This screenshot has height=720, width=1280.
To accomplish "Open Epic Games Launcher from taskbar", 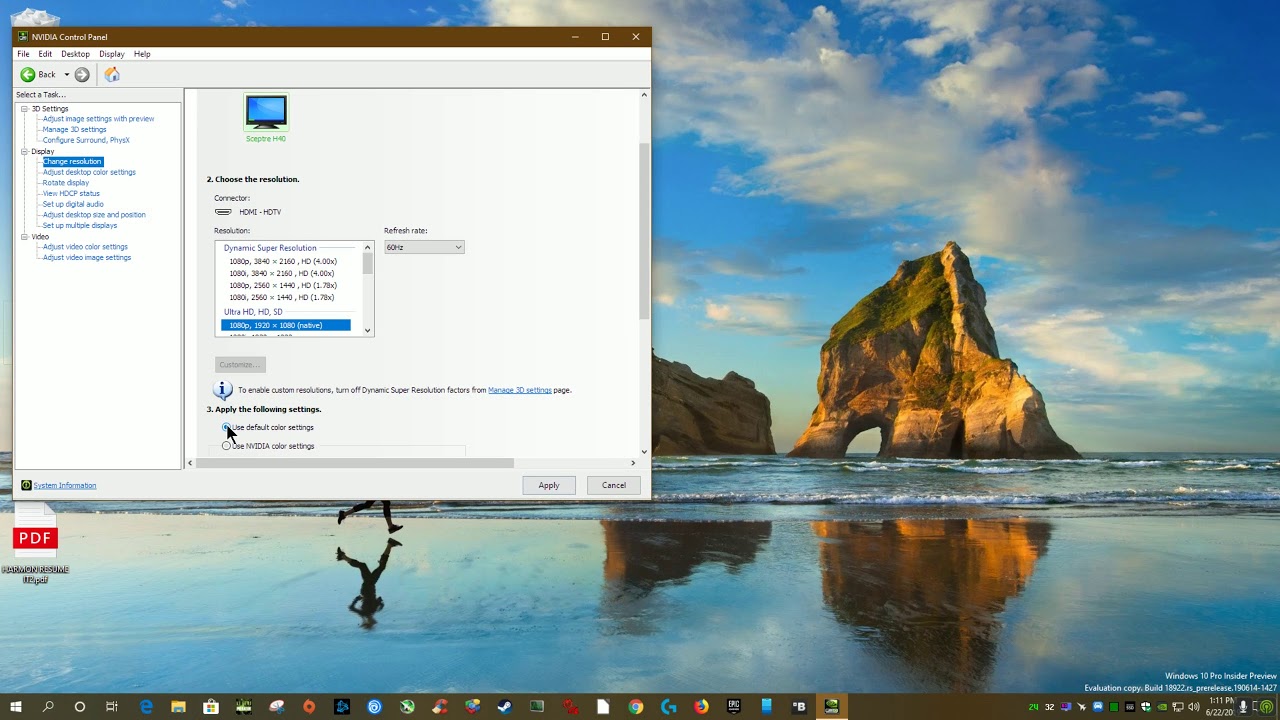I will point(733,707).
